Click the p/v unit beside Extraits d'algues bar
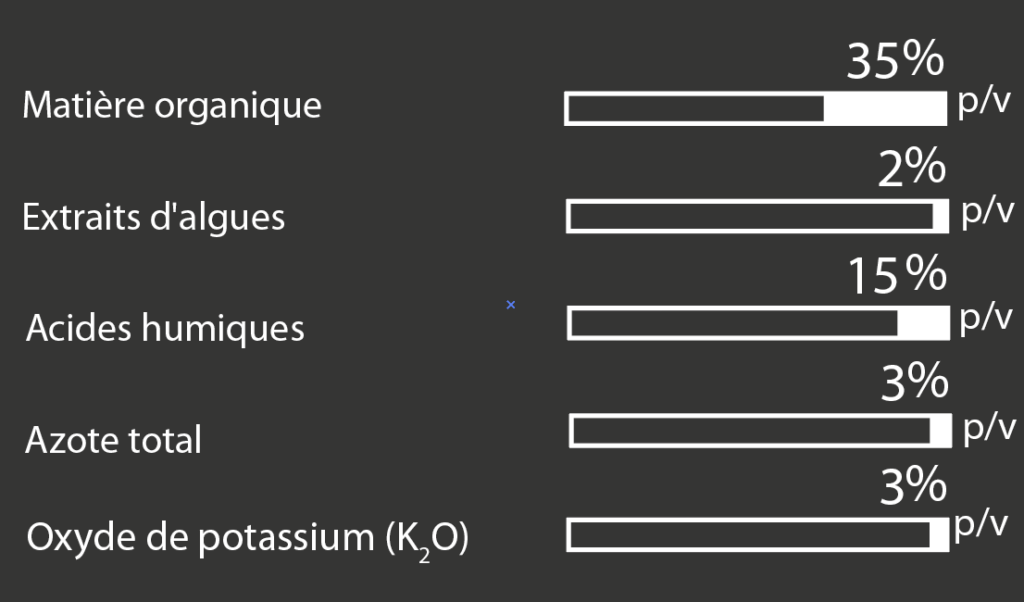The image size is (1024, 602). (987, 213)
